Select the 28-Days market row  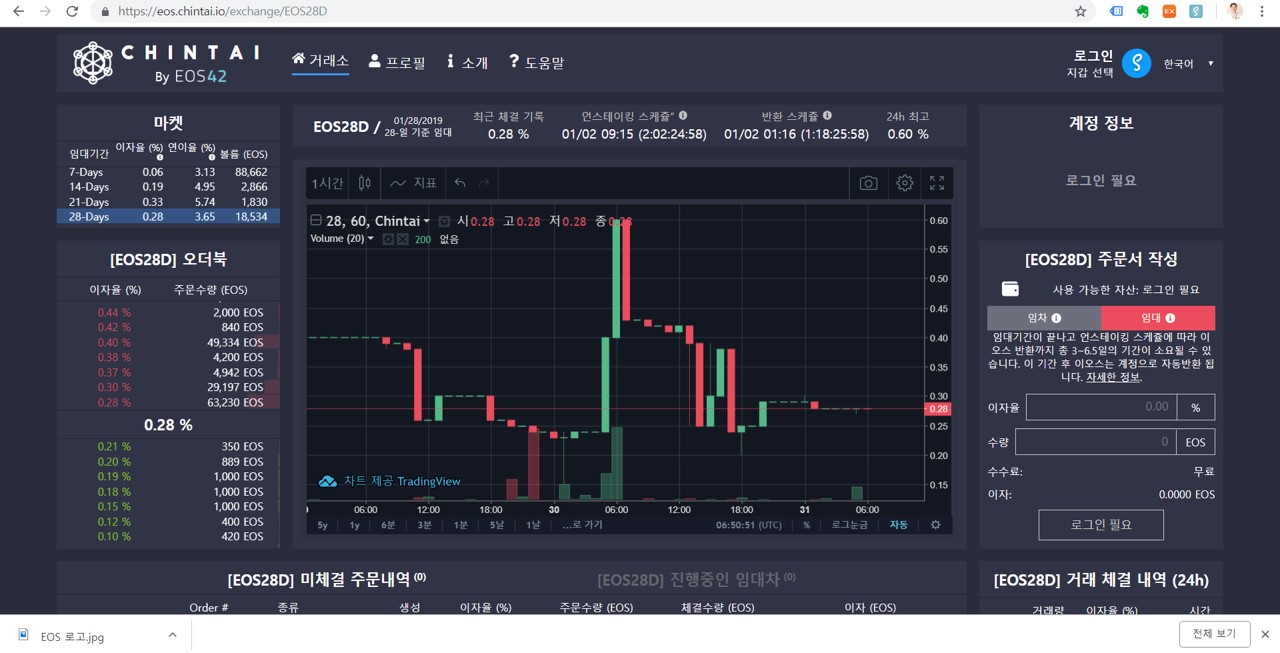168,216
